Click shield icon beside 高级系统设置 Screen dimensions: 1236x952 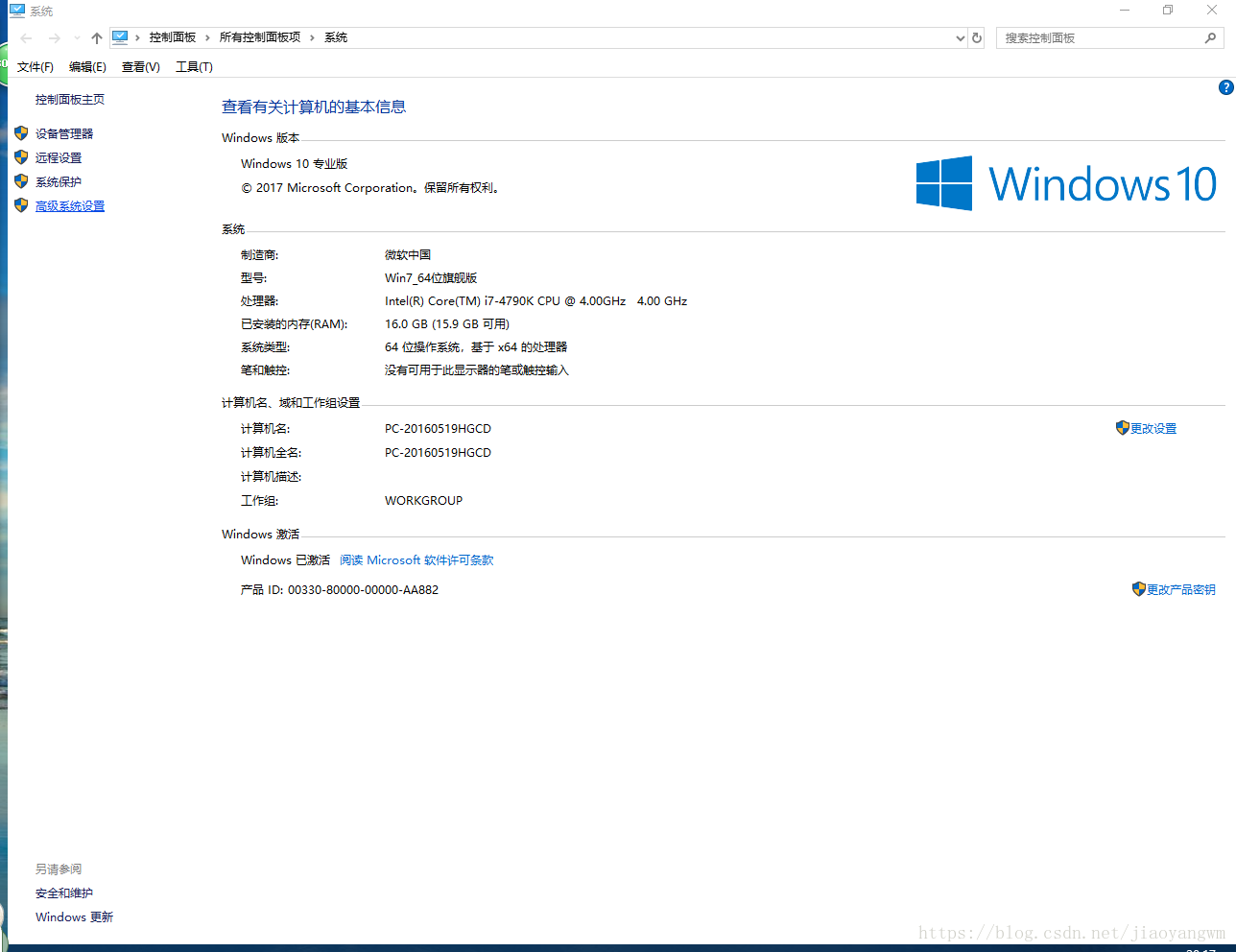21,205
